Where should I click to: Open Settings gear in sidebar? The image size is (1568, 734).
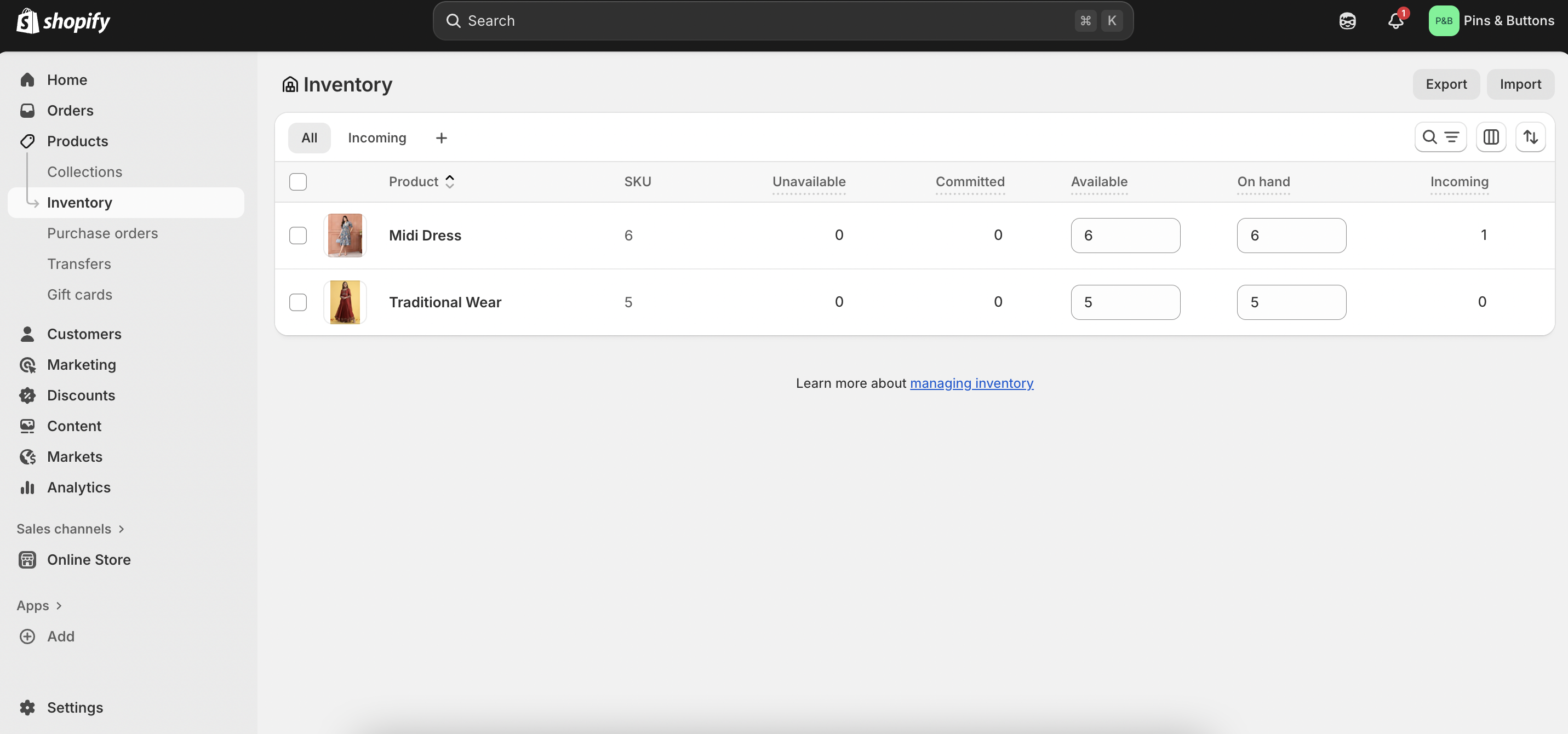click(27, 707)
